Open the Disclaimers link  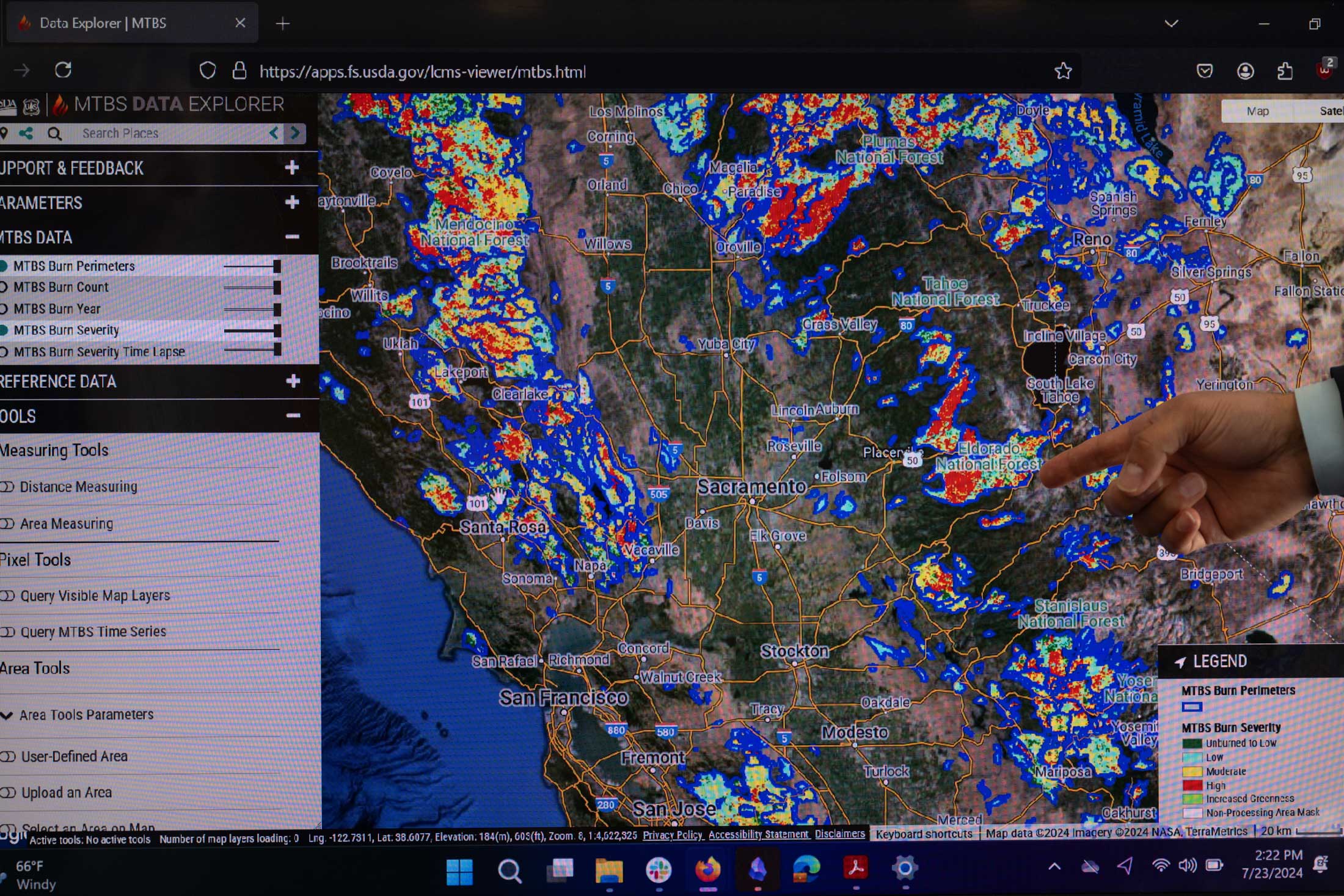(x=839, y=834)
